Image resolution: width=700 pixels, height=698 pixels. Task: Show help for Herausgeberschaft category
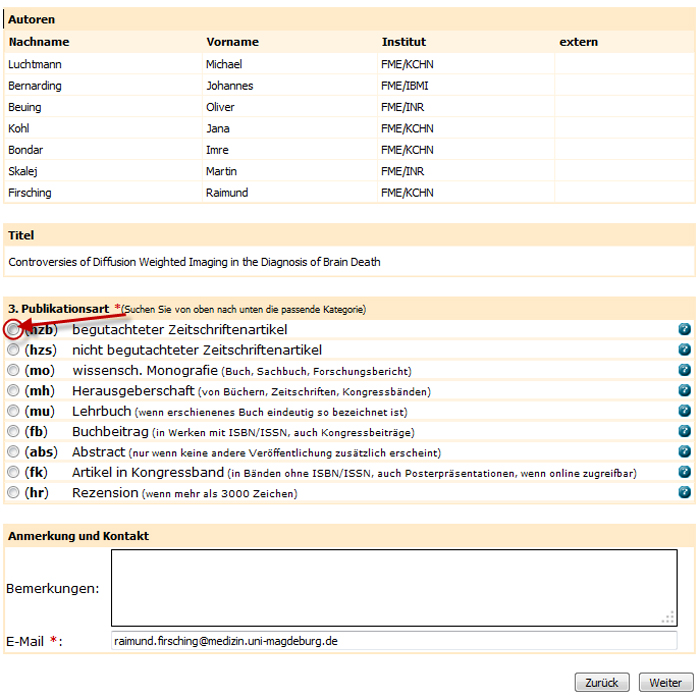coord(685,391)
